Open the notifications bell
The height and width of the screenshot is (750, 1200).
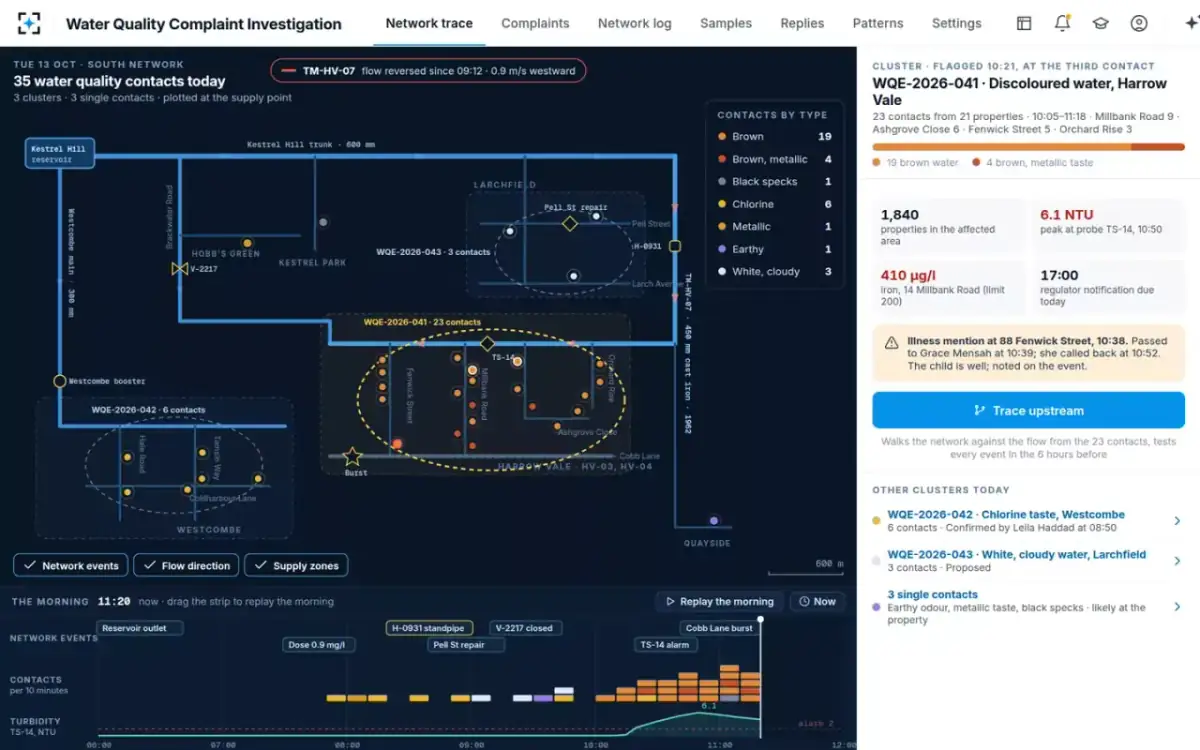1062,23
